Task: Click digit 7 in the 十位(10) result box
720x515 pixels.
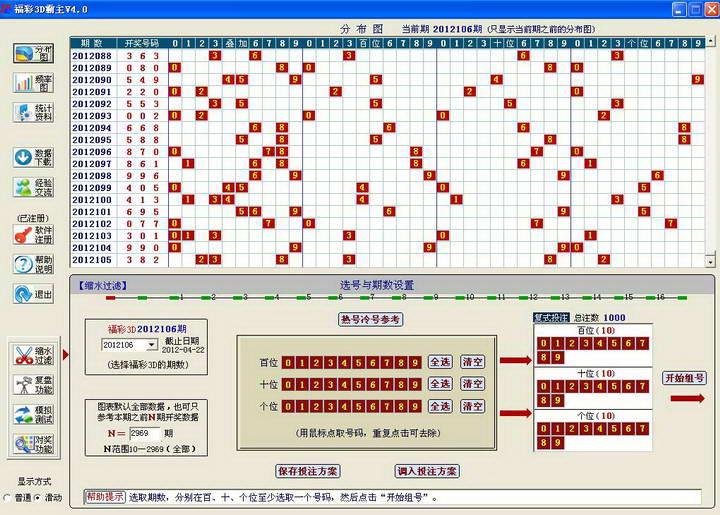Action: click(642, 386)
